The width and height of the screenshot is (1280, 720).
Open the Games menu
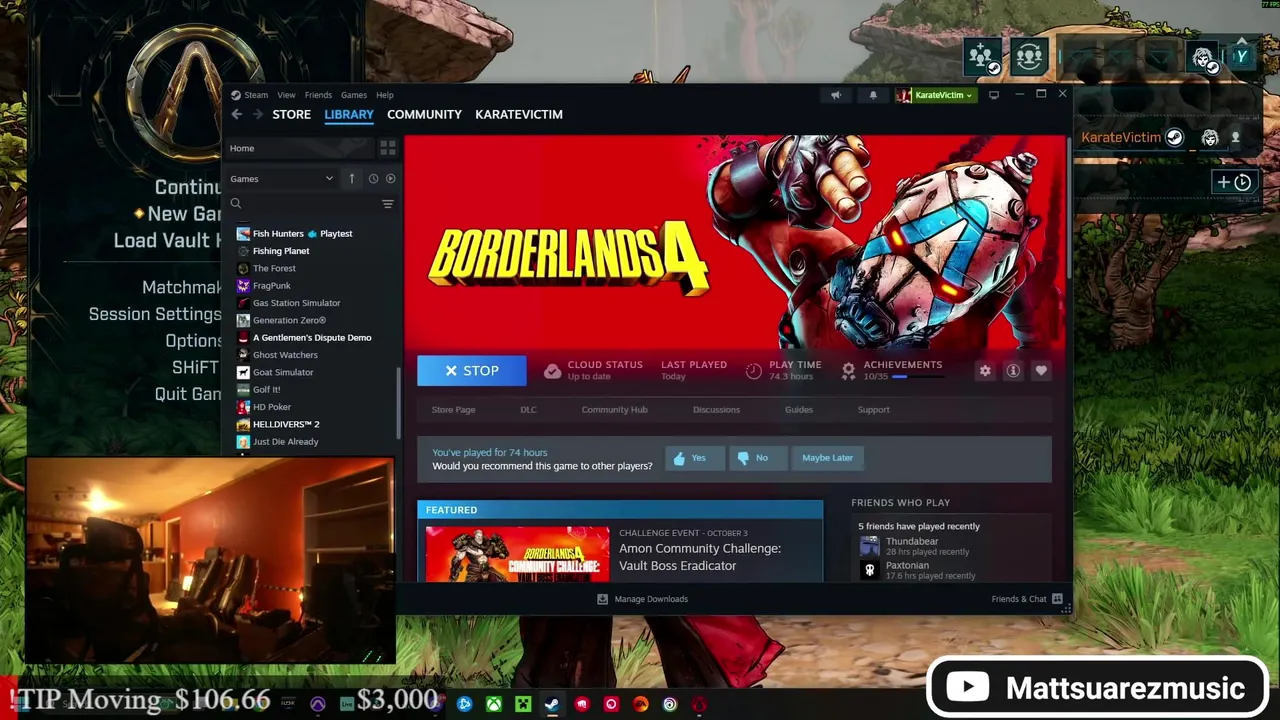coord(354,95)
